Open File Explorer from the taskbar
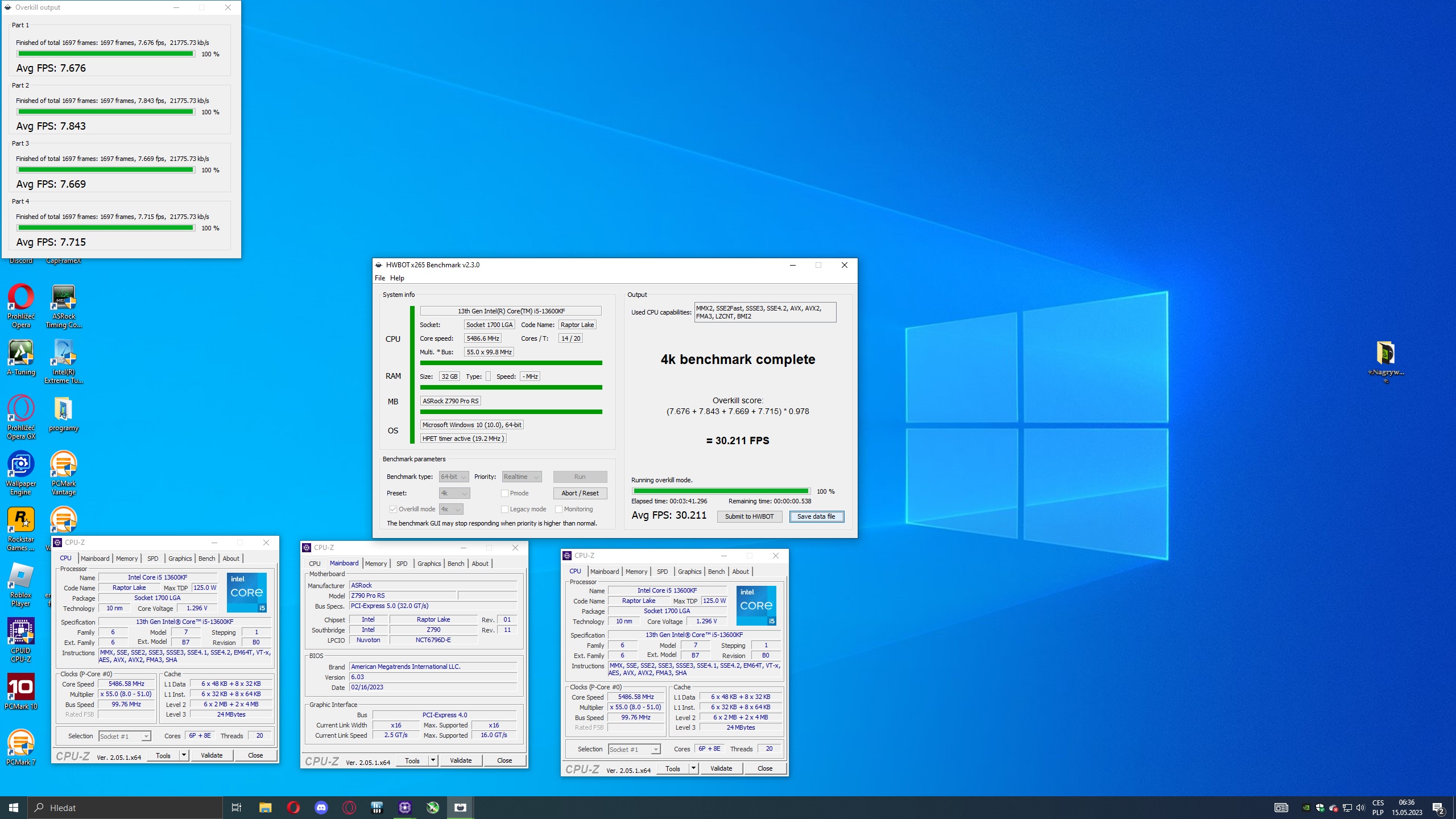Viewport: 1456px width, 819px height. (265, 808)
